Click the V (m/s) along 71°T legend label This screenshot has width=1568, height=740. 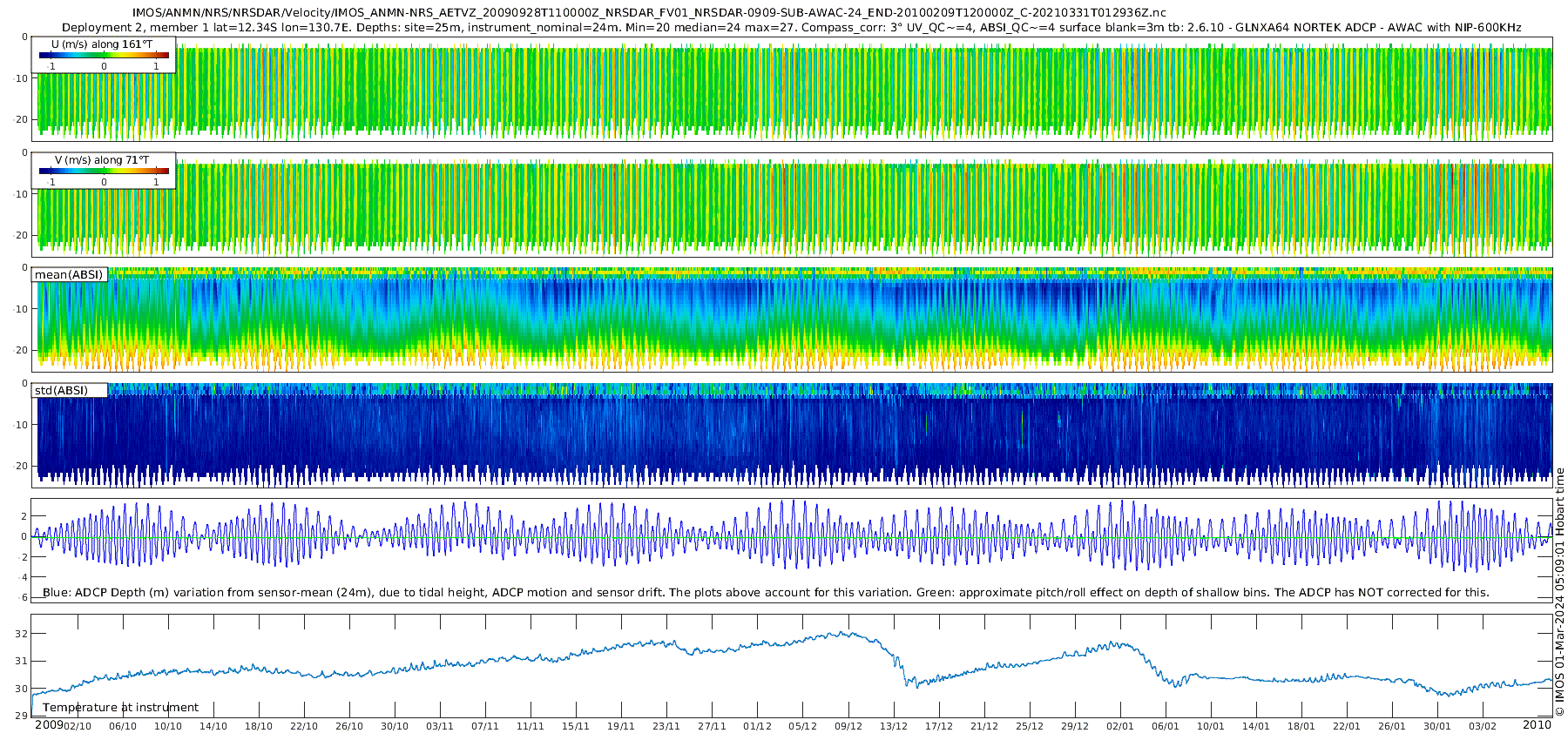coord(102,160)
